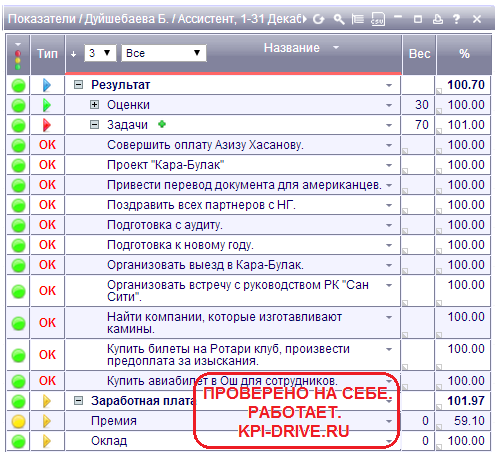The image size is (495, 453).
Task: Open the Все filter dropdown
Action: (164, 53)
